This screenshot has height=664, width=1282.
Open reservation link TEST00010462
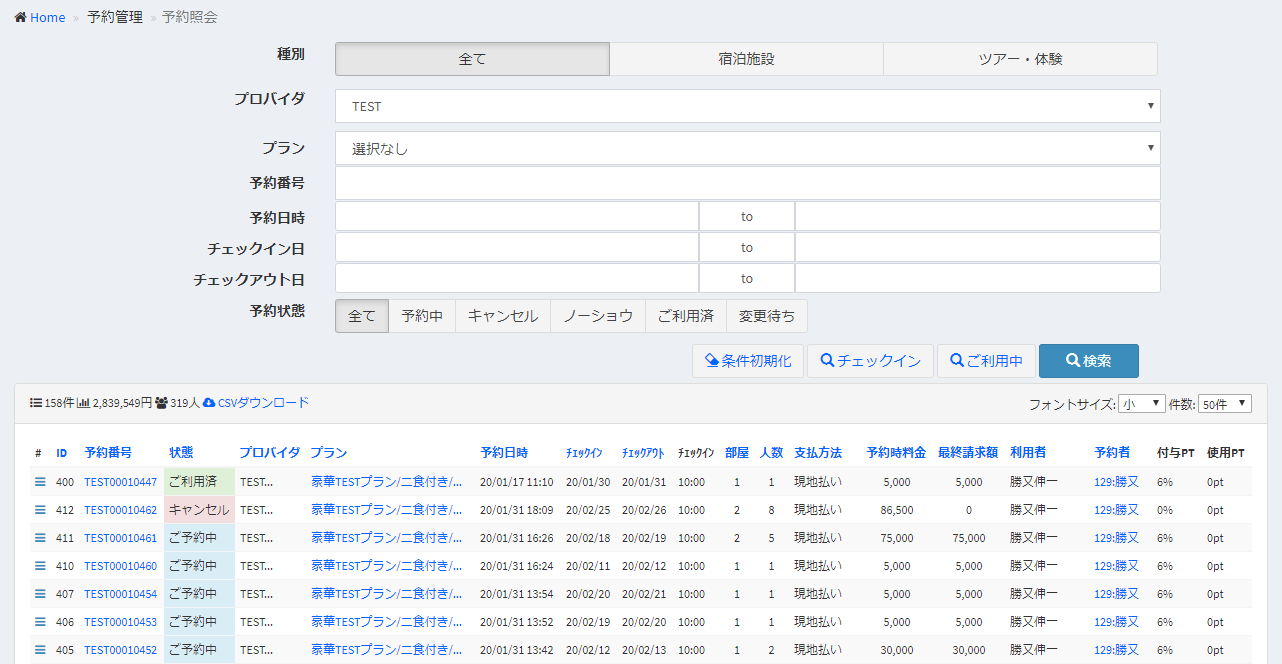[x=121, y=510]
